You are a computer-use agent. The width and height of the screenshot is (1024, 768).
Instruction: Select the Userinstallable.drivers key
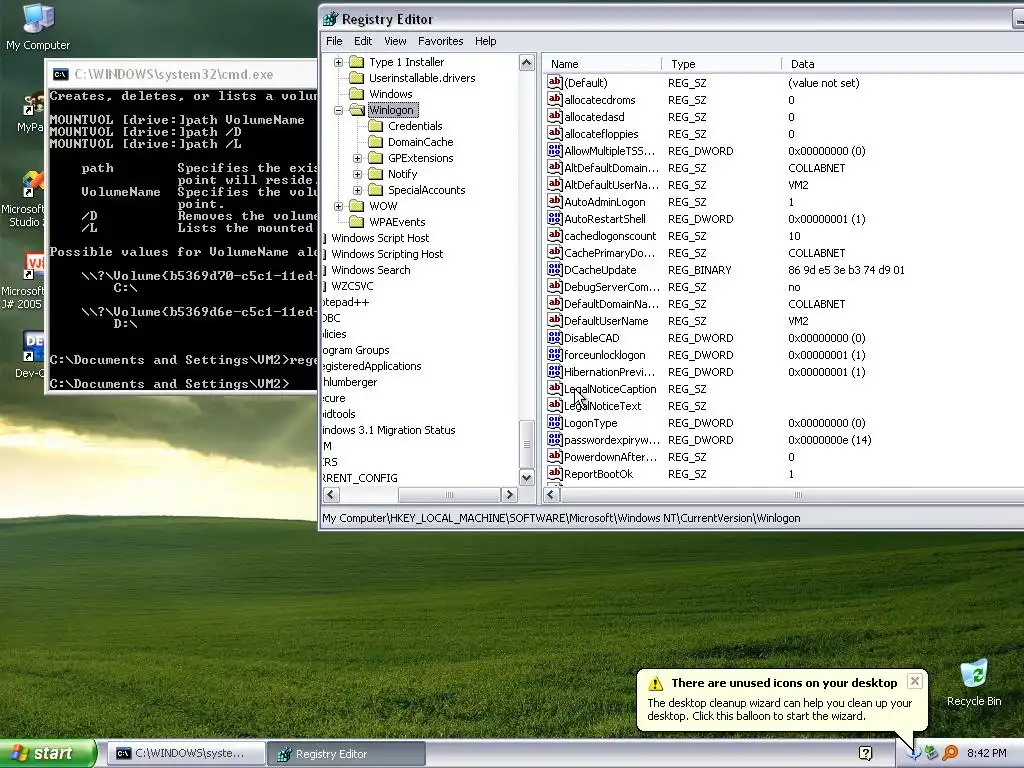pos(422,78)
